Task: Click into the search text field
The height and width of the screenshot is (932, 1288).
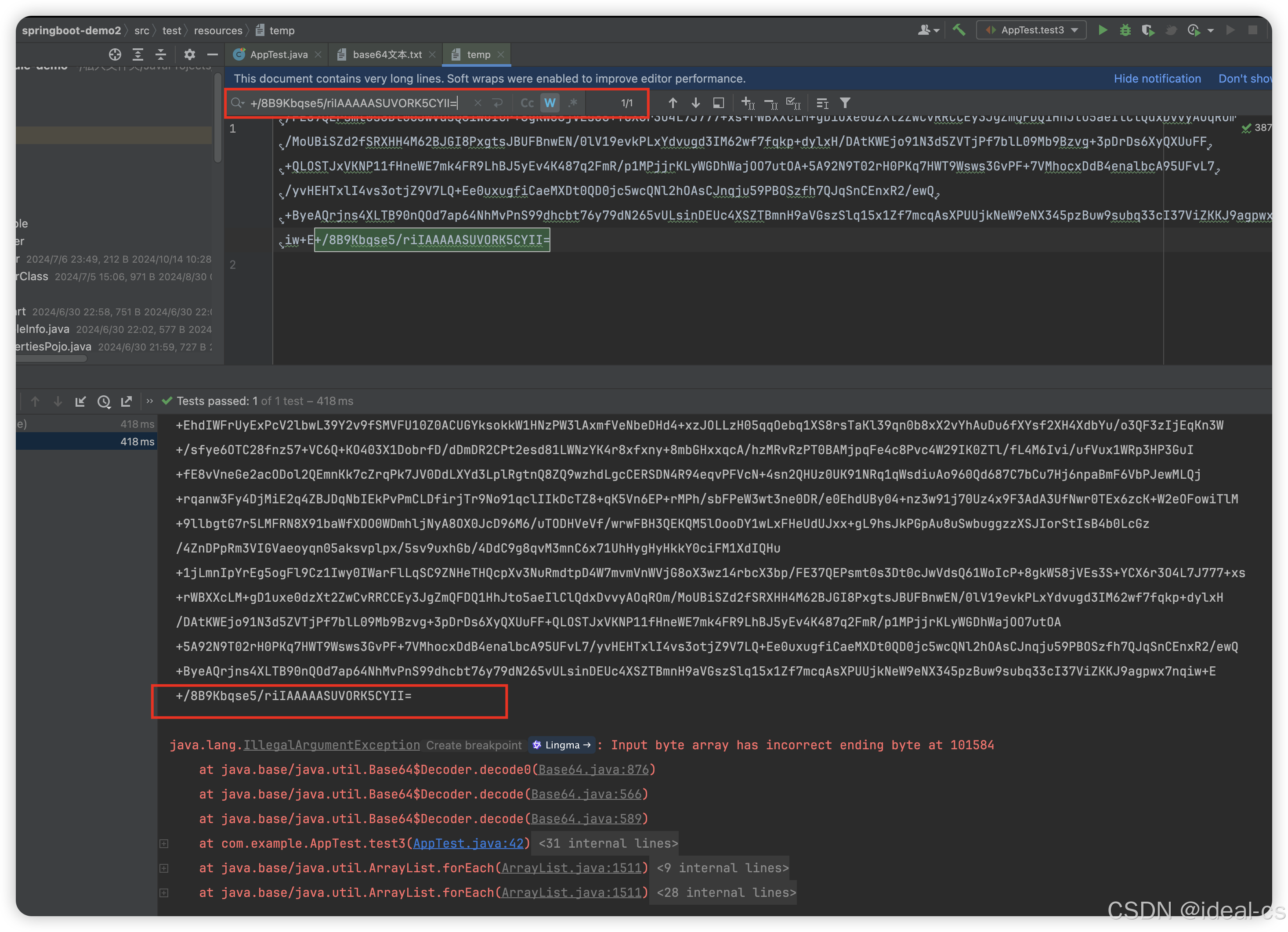Action: (353, 103)
